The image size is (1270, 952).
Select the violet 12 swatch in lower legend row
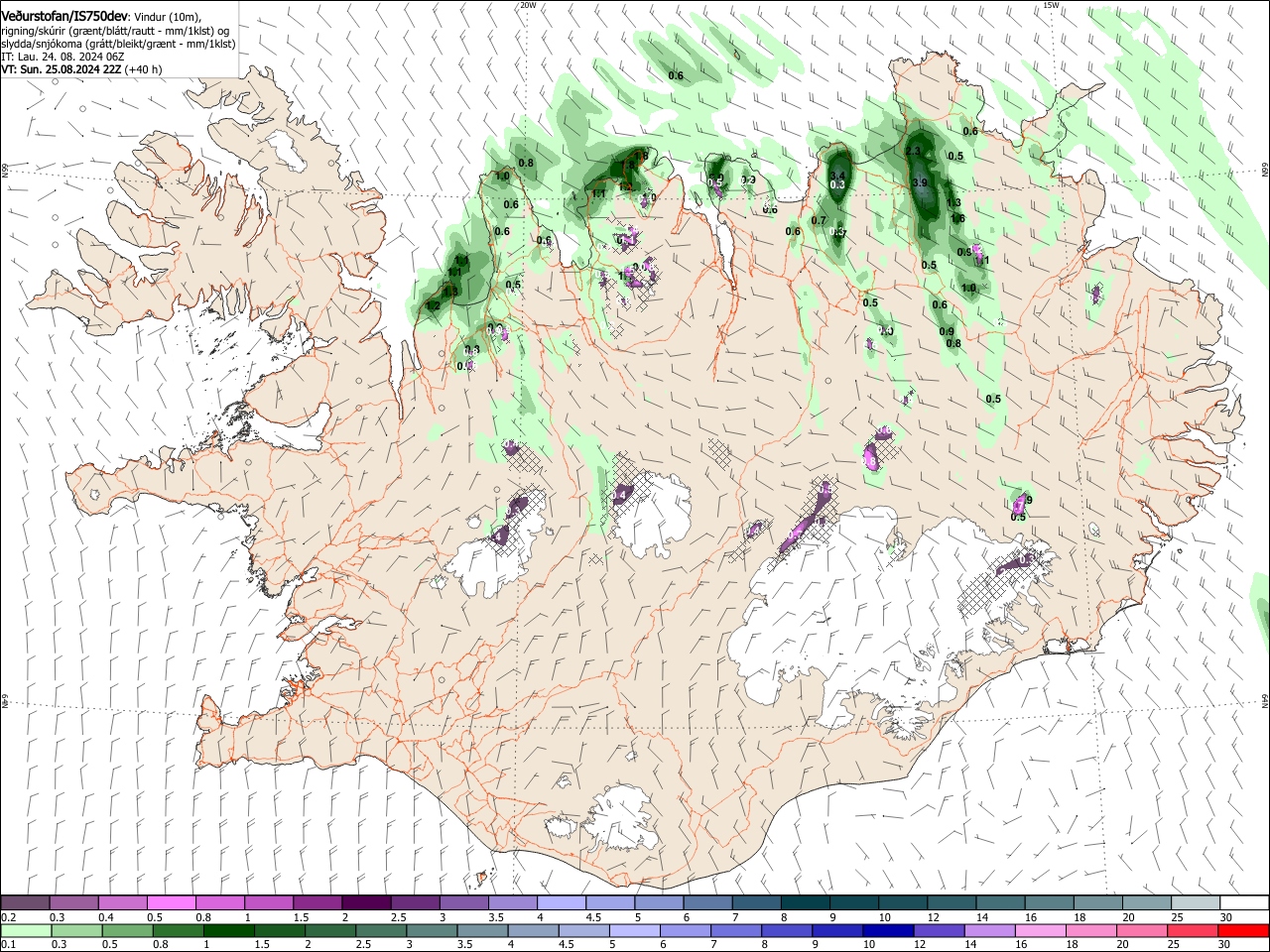point(939,931)
